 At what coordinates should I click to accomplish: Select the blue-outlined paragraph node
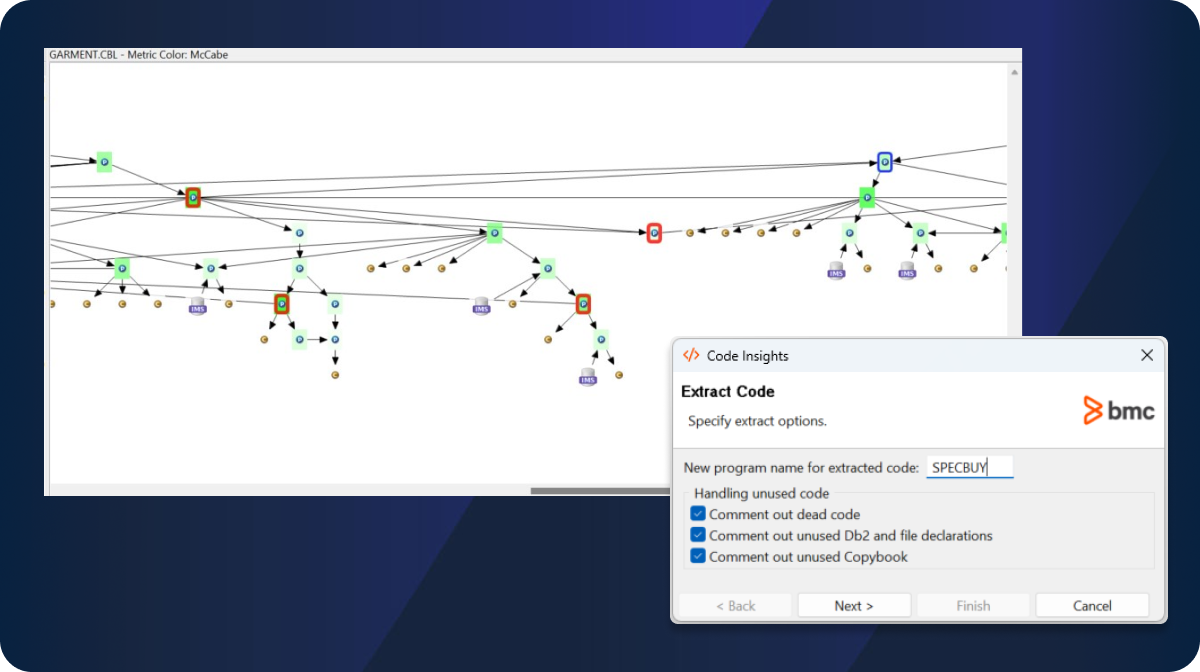pos(884,161)
